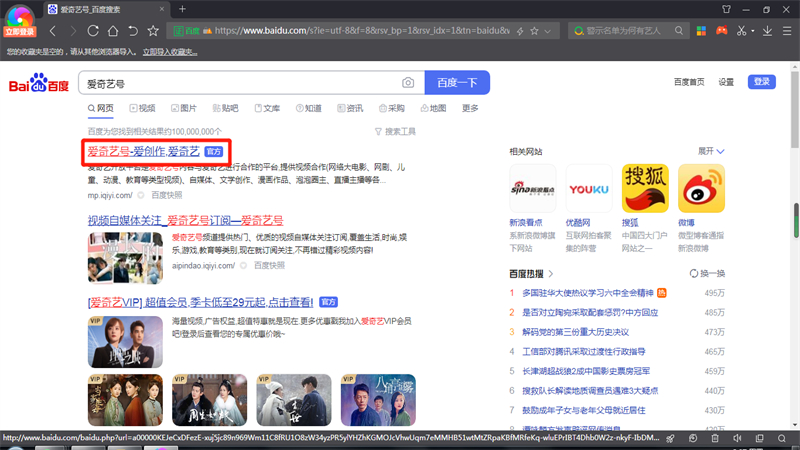Image resolution: width=800 pixels, height=450 pixels.
Task: Click the 登录 login button
Action: 762,82
